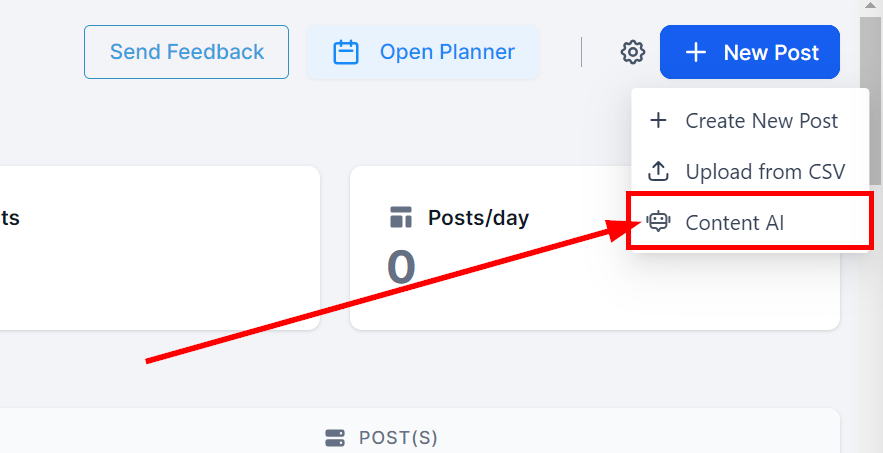883x453 pixels.
Task: Click the Posts/day count showing 0
Action: point(401,267)
